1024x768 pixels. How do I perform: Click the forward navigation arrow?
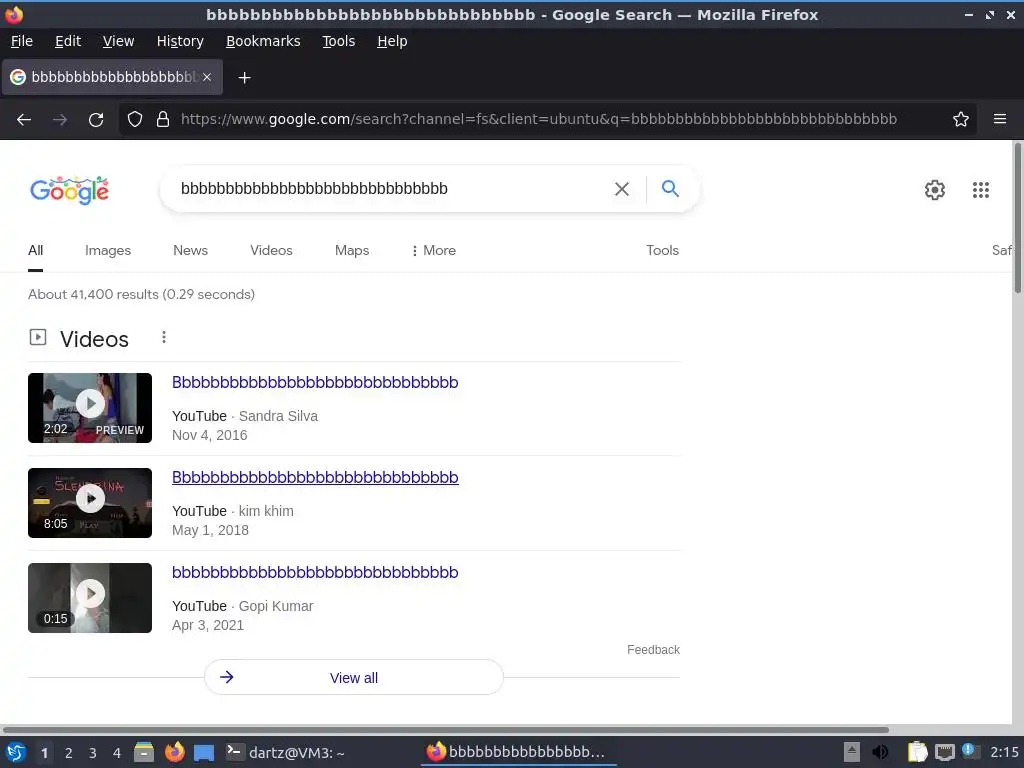(60, 120)
